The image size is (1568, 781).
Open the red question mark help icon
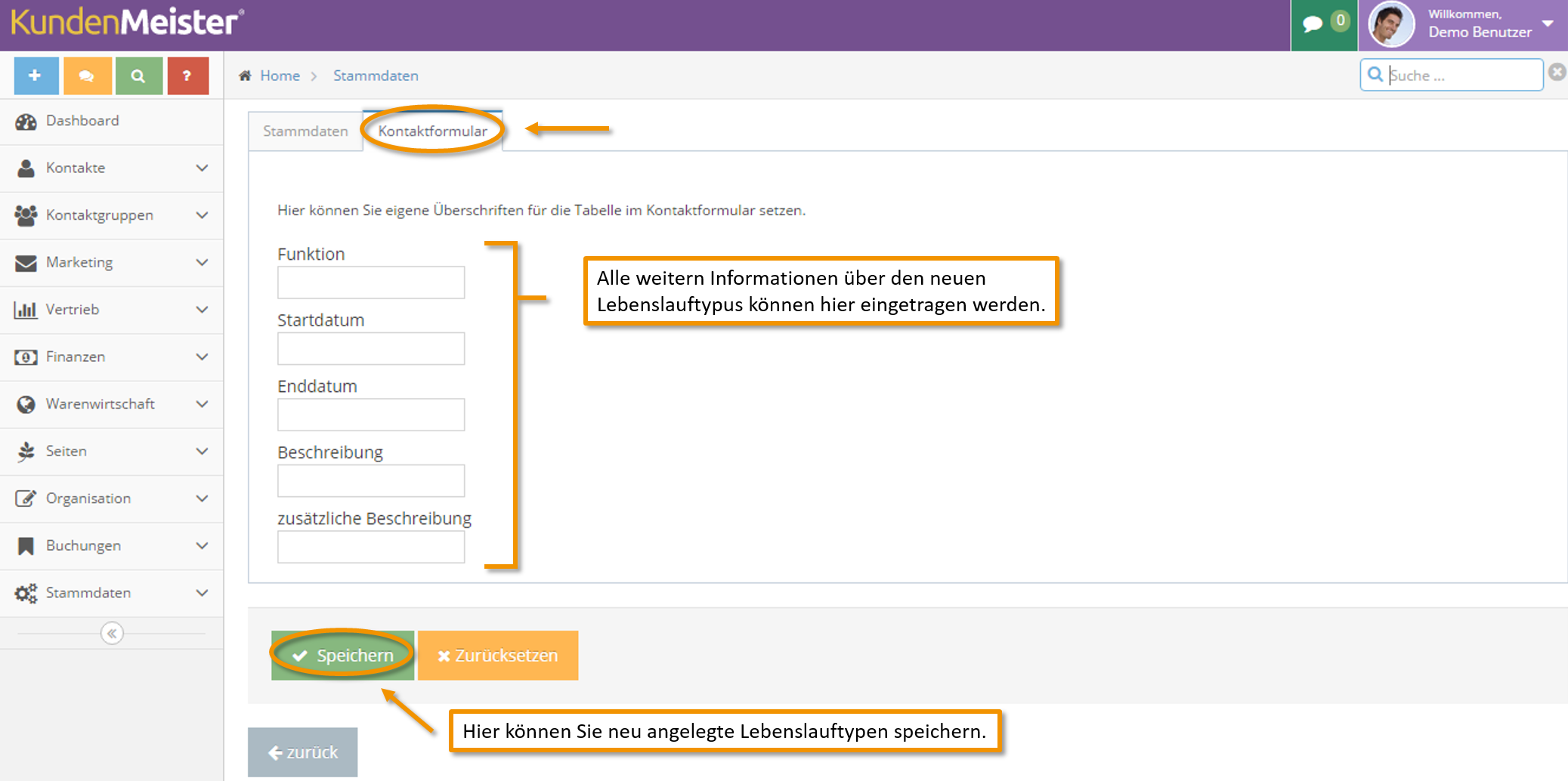coord(187,76)
